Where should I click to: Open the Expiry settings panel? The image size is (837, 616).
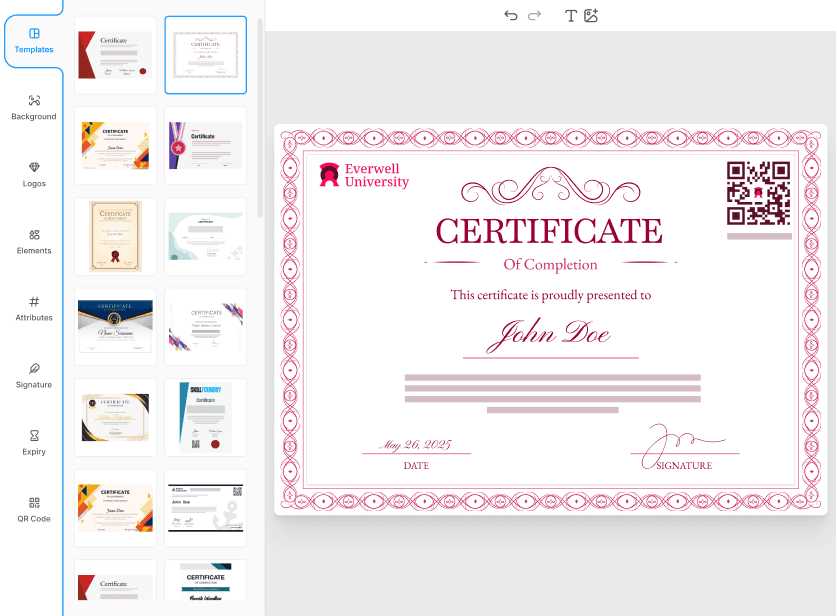pyautogui.click(x=34, y=443)
